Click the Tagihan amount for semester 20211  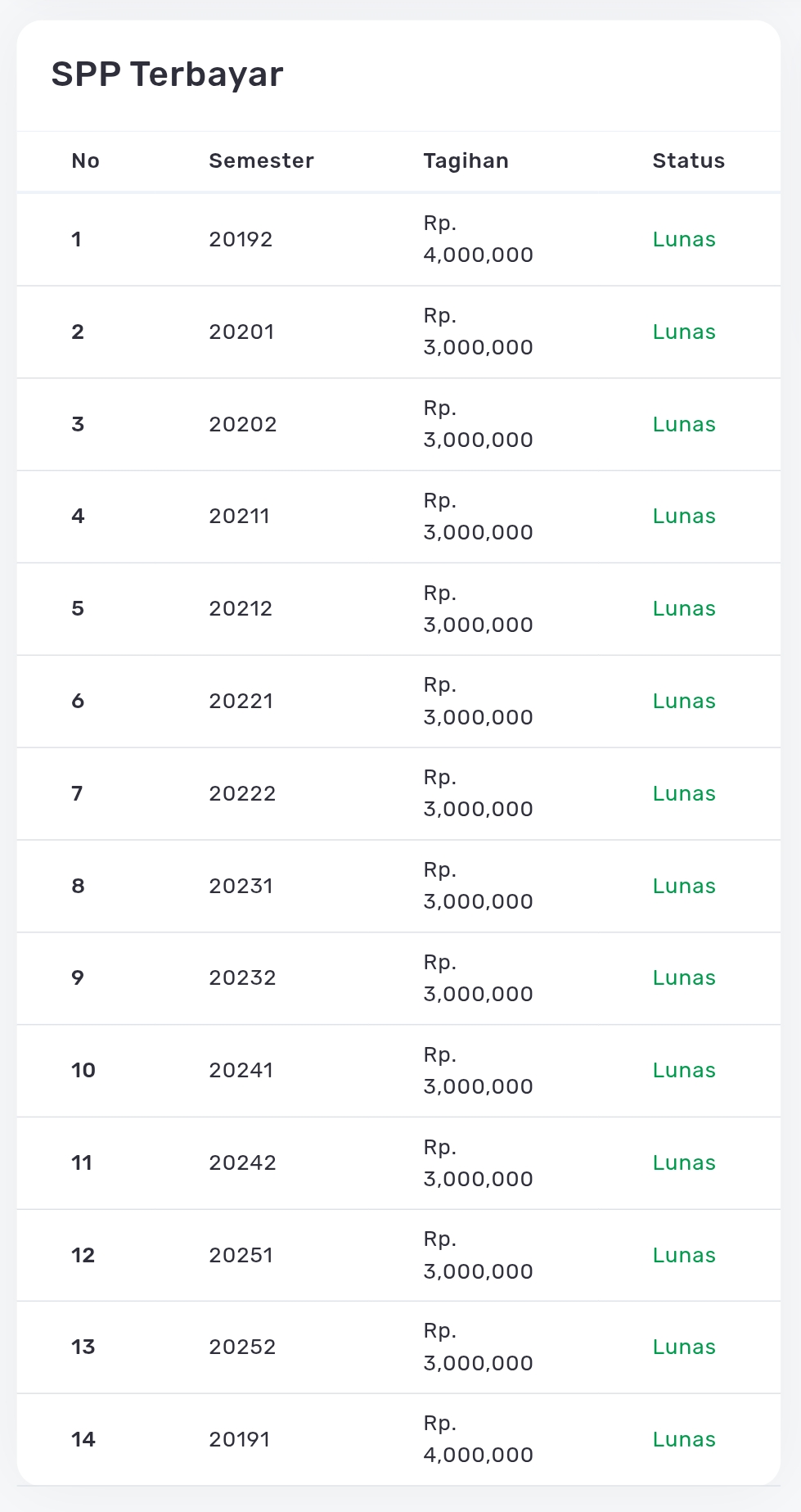(478, 517)
